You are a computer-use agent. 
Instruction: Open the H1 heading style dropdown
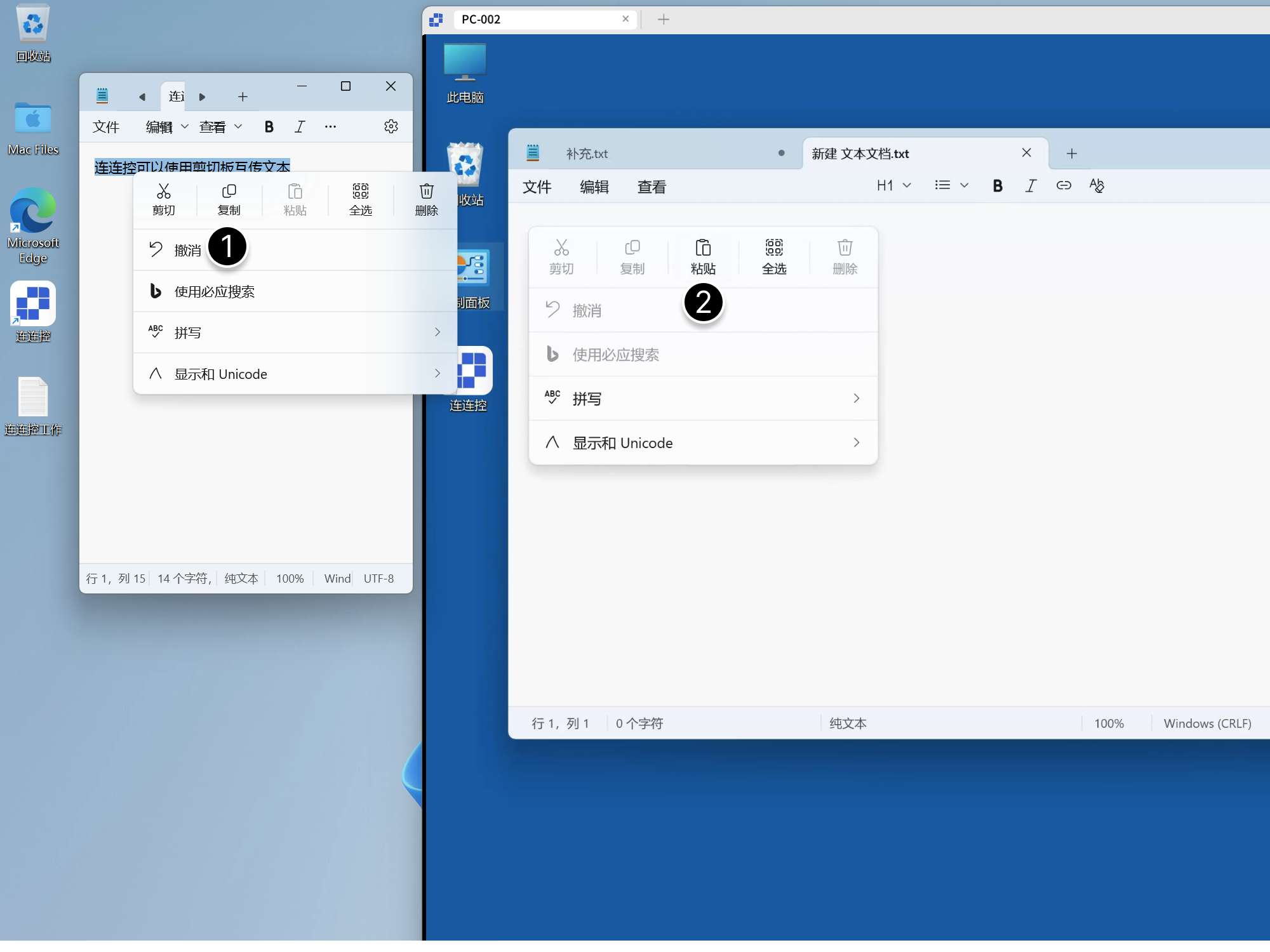pos(893,185)
